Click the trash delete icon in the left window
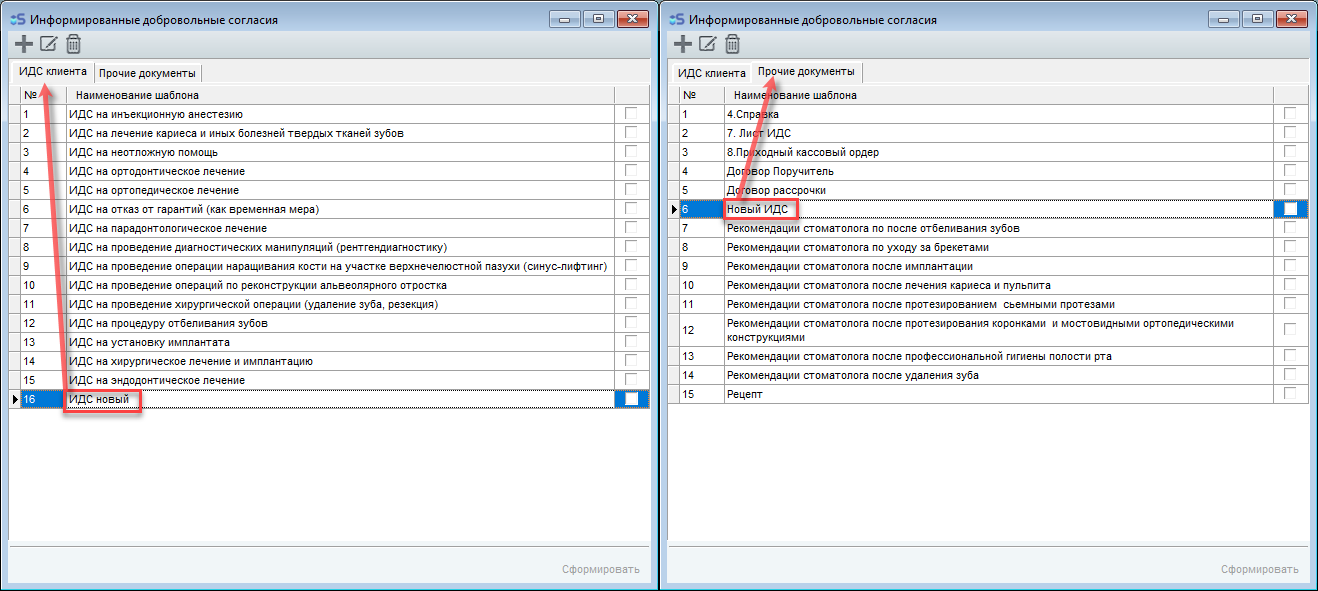Screen dimensions: 1318x591 click(x=73, y=44)
